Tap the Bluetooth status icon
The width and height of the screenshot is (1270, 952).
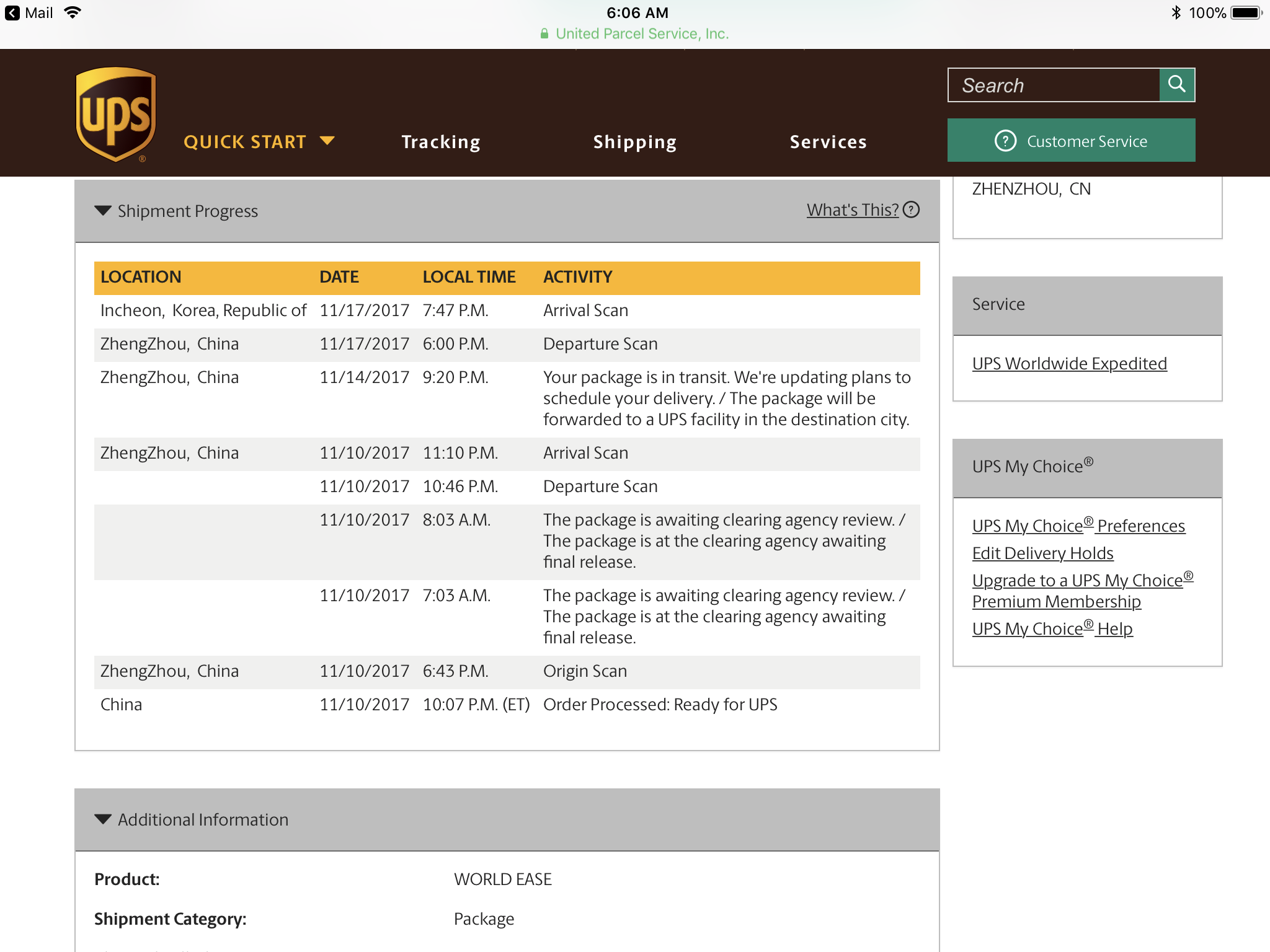pos(1176,12)
